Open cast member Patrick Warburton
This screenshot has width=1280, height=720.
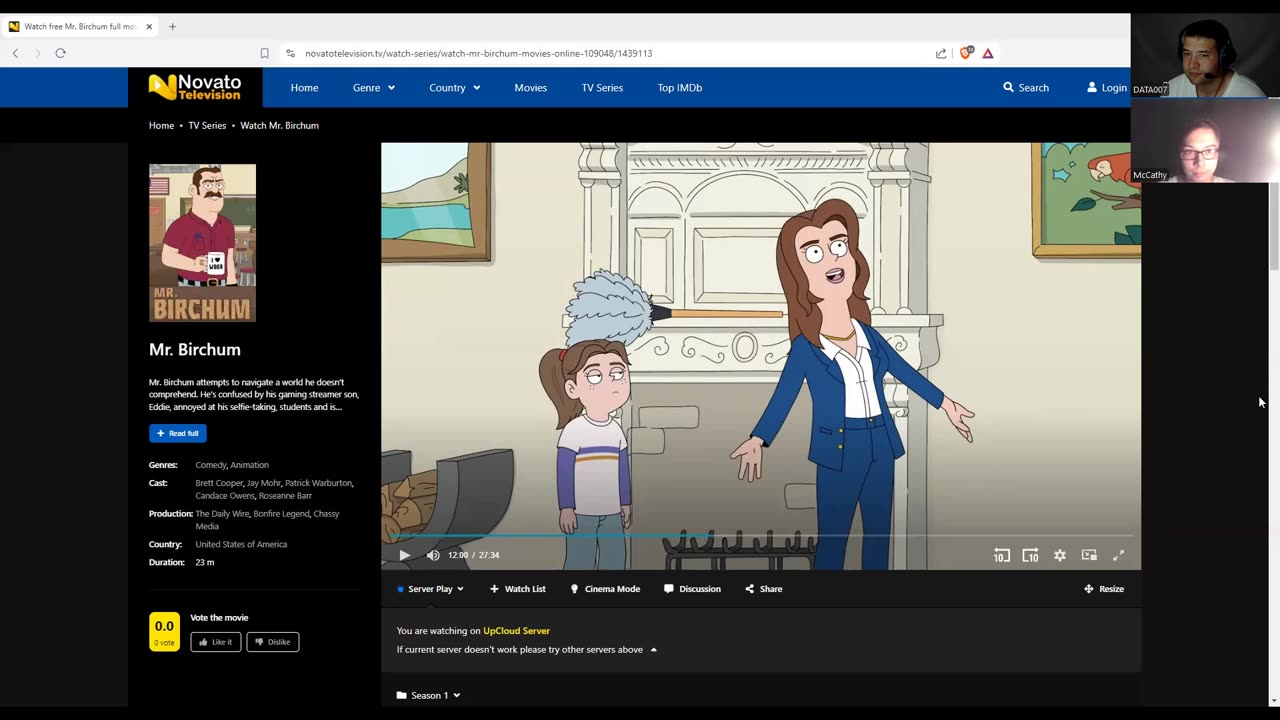coord(318,483)
